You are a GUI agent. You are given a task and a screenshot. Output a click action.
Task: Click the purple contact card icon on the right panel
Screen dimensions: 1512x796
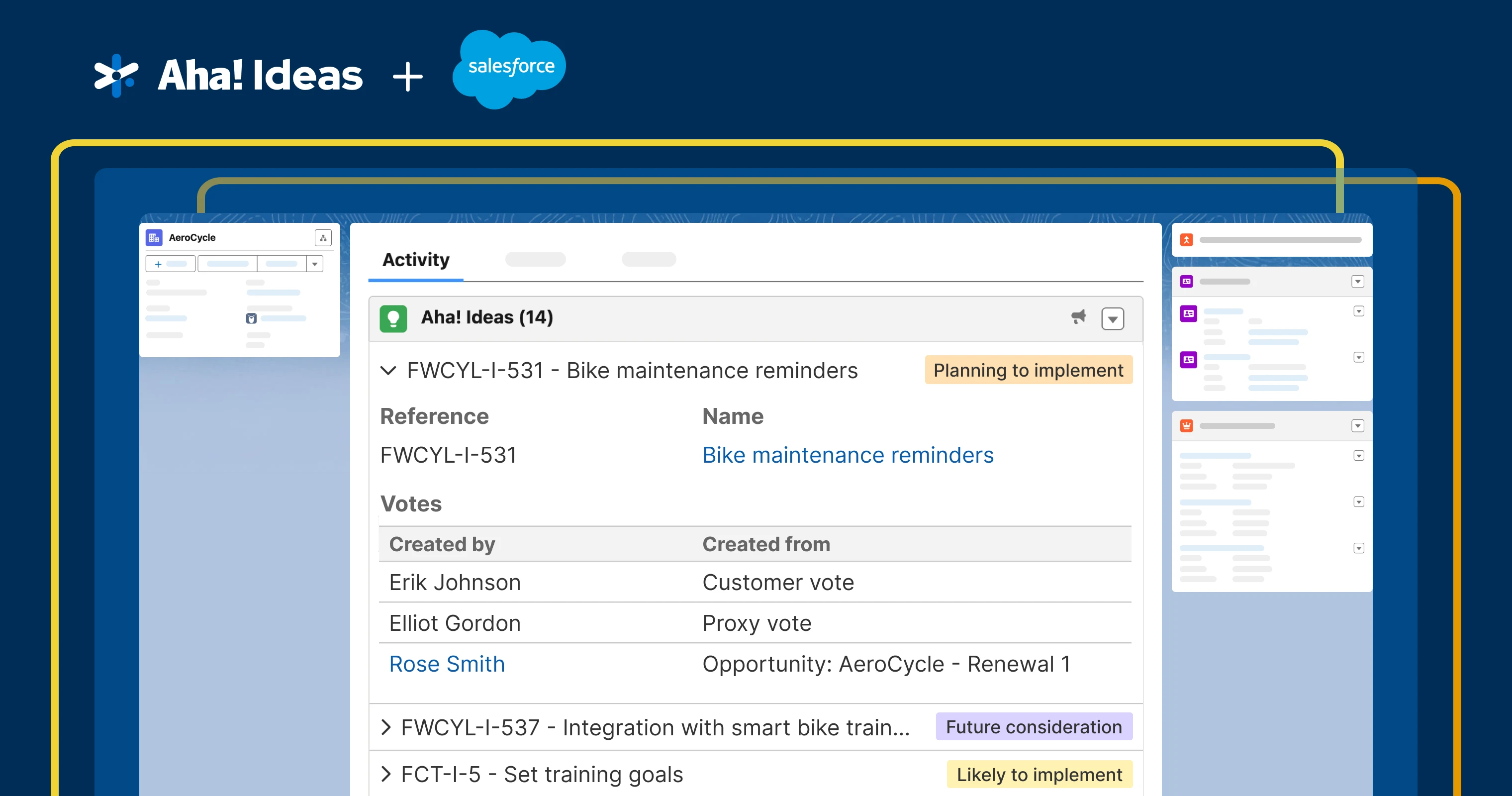click(1186, 281)
